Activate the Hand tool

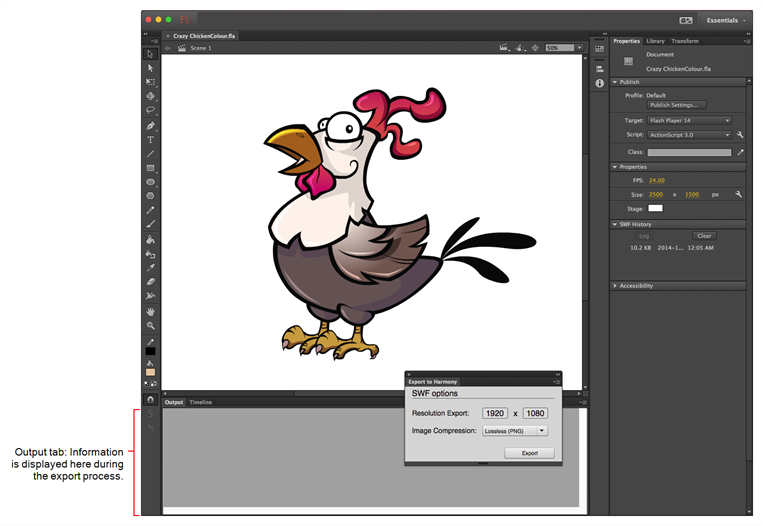click(151, 312)
